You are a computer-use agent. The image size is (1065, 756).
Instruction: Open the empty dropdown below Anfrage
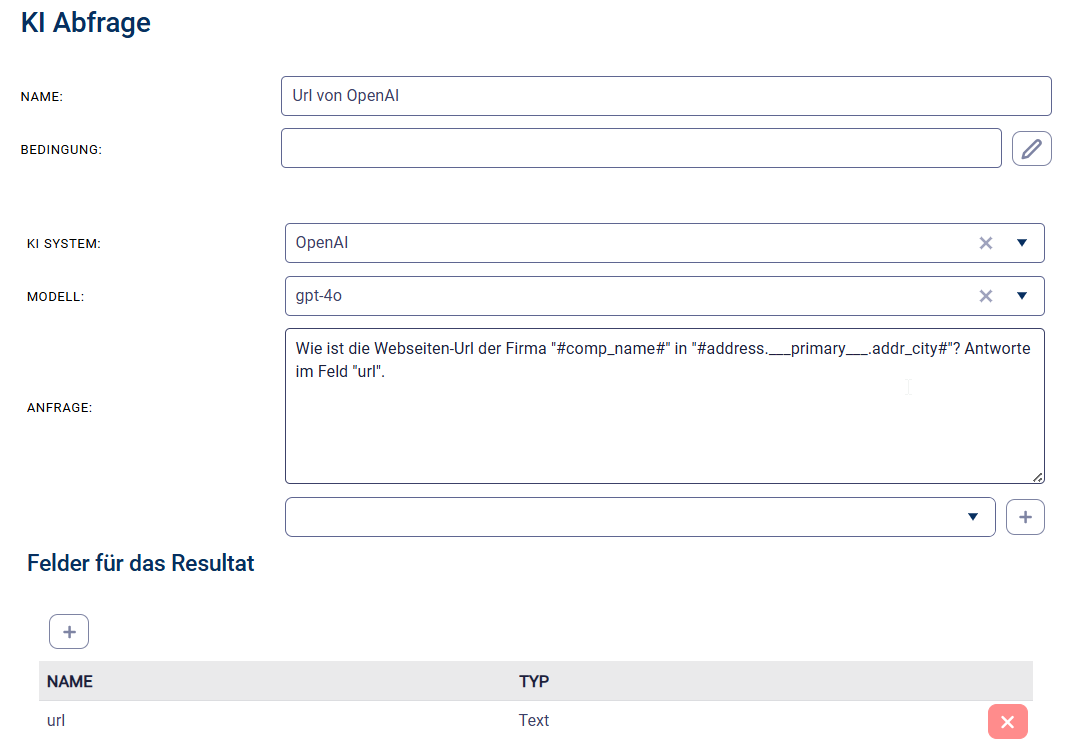[640, 517]
